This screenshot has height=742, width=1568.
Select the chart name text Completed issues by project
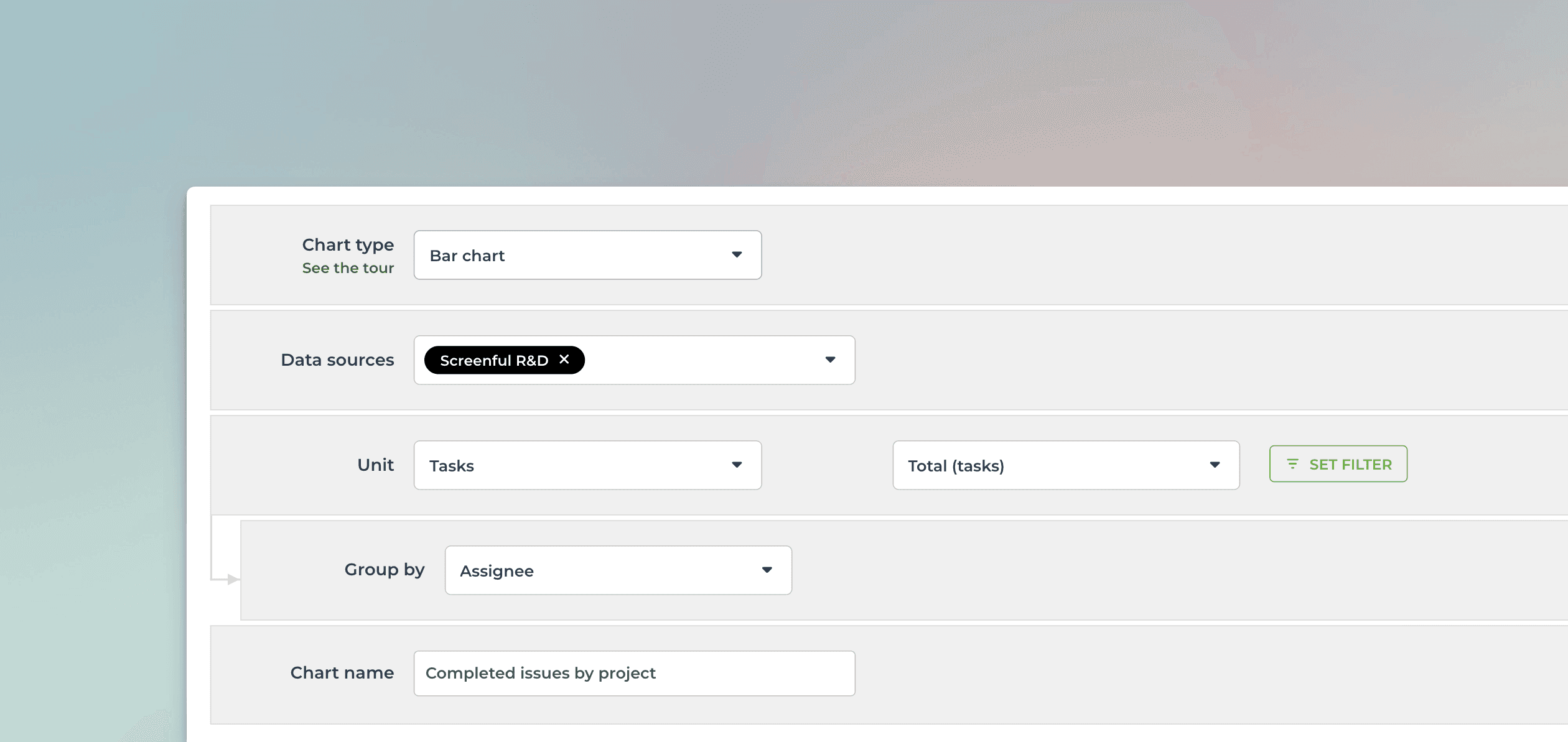(540, 673)
